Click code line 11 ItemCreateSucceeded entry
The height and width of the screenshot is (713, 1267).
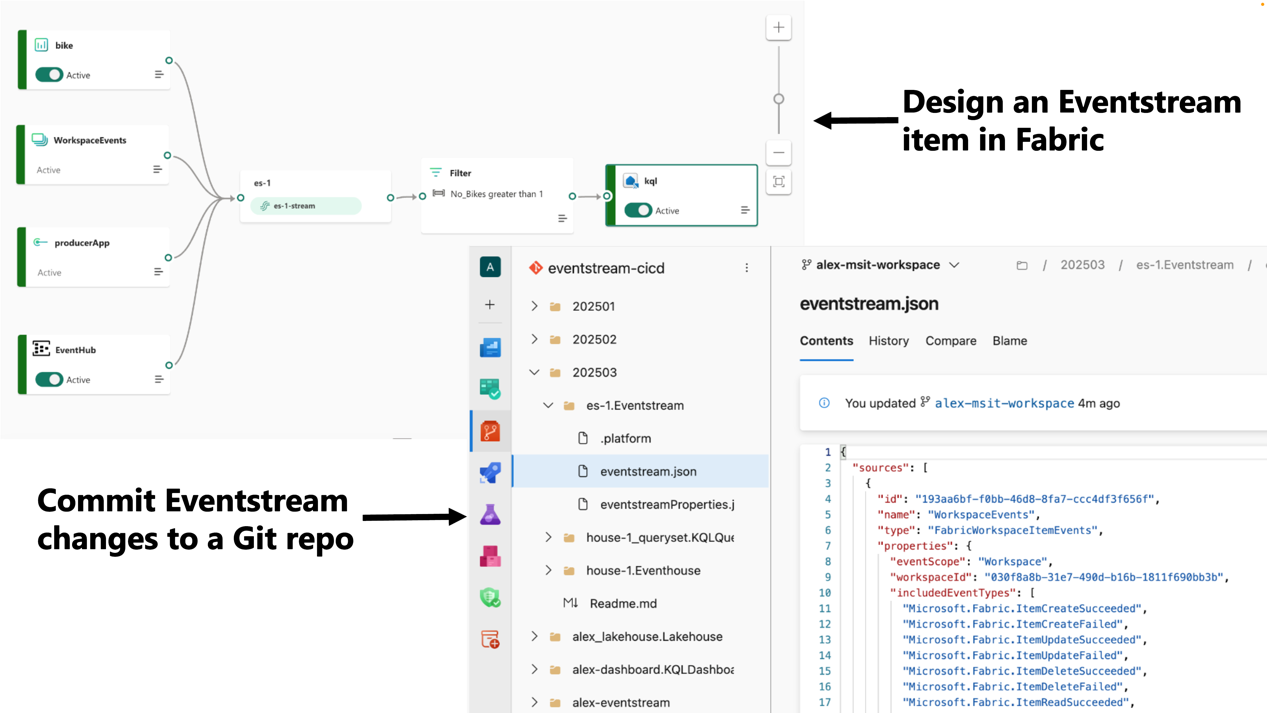pyautogui.click(x=1024, y=609)
